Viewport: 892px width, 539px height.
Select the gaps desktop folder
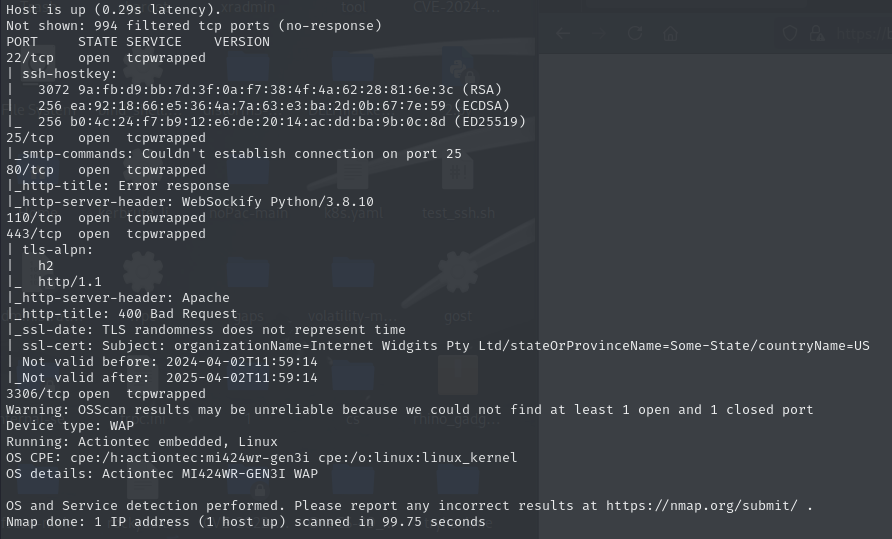pyautogui.click(x=248, y=273)
